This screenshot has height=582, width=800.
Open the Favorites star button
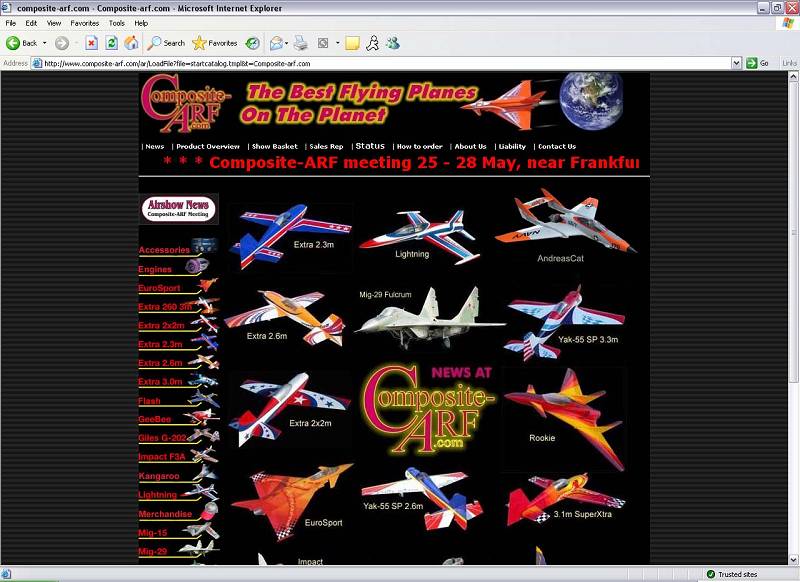pos(215,43)
